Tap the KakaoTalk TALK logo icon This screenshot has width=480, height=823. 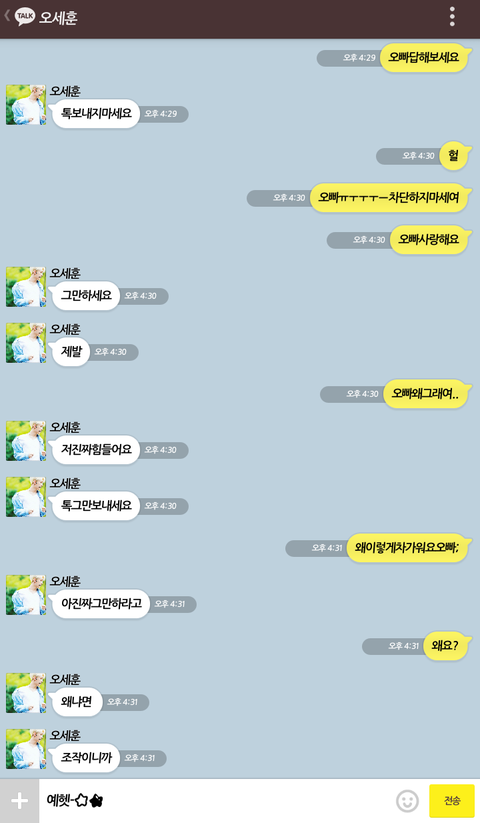coord(25,17)
